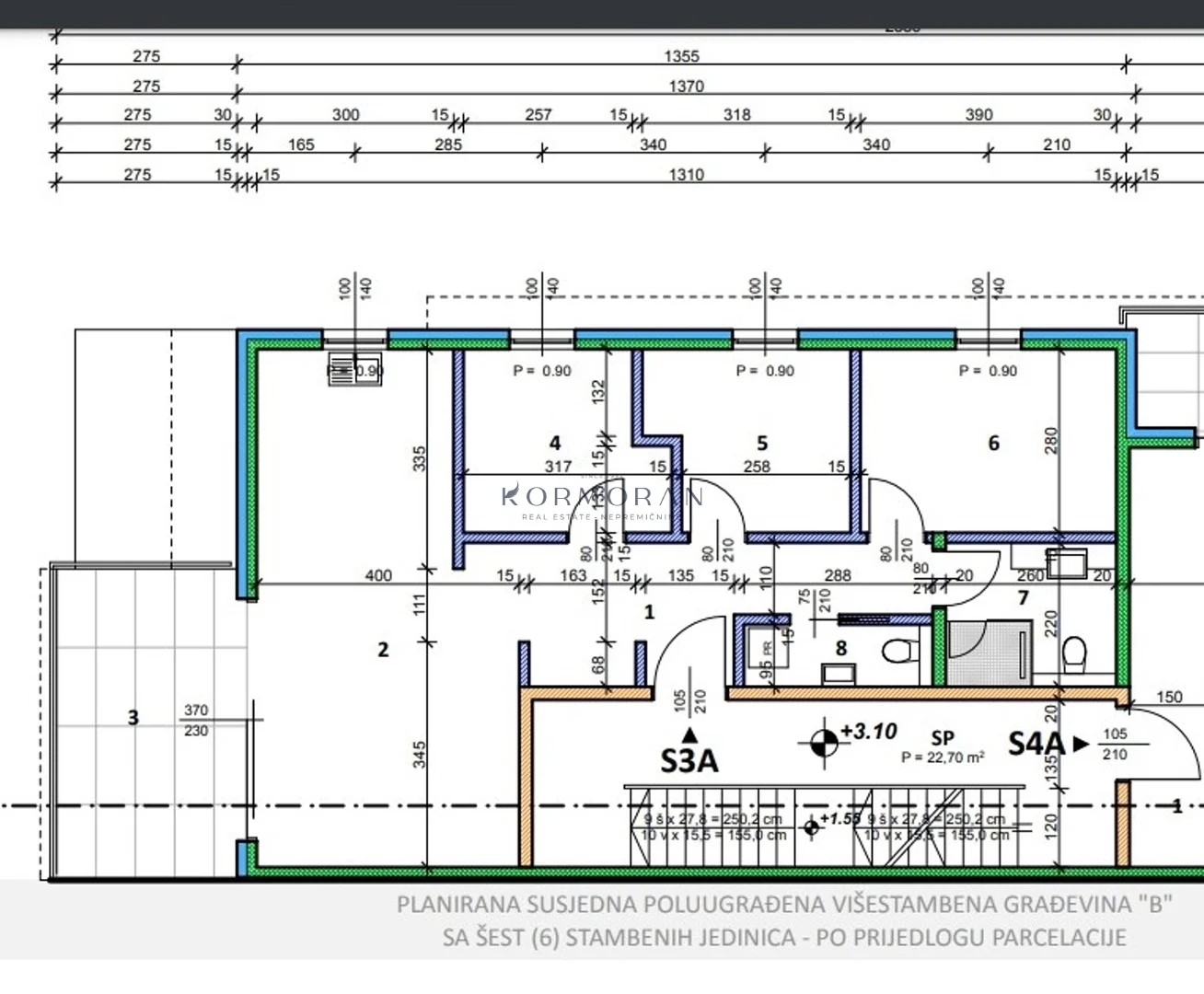Image resolution: width=1204 pixels, height=994 pixels.
Task: Click the toilet symbol in bathroom 8
Action: [897, 652]
